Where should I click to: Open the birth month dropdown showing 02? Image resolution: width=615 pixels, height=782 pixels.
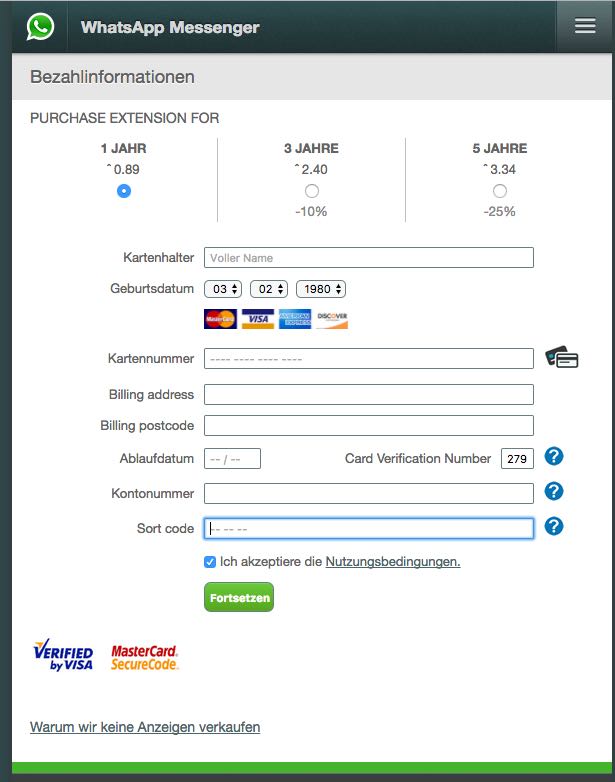click(x=269, y=289)
